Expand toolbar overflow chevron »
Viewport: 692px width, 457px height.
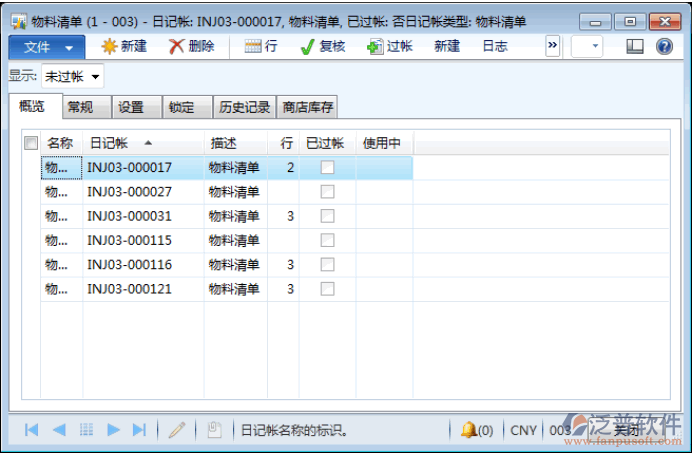pos(553,46)
